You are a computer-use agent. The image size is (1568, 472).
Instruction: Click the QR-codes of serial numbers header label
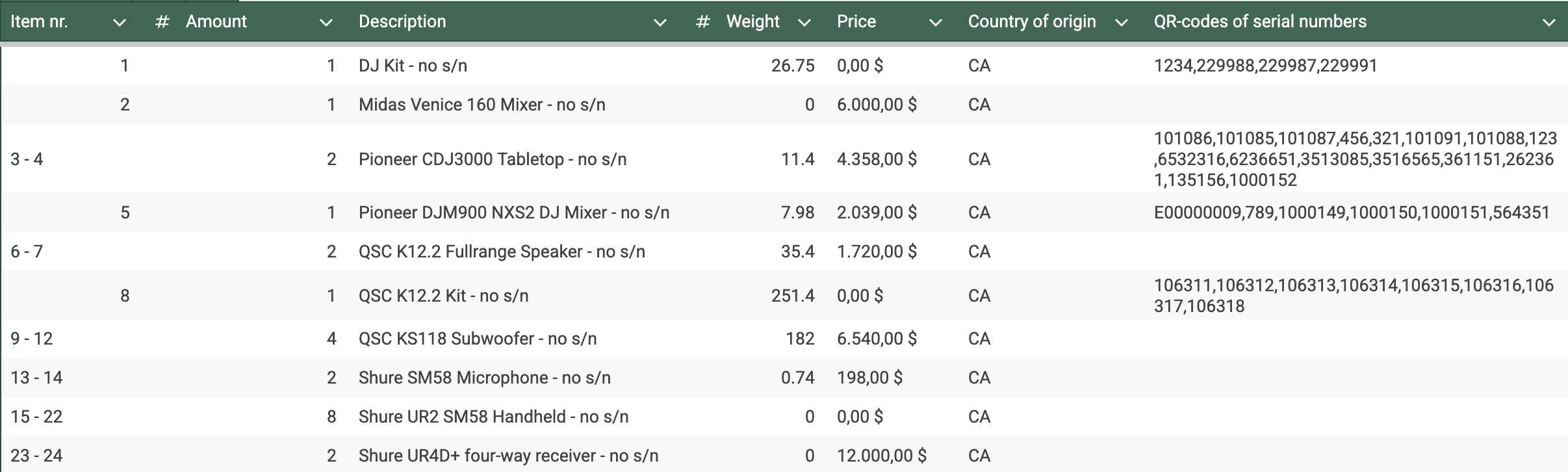(1260, 21)
